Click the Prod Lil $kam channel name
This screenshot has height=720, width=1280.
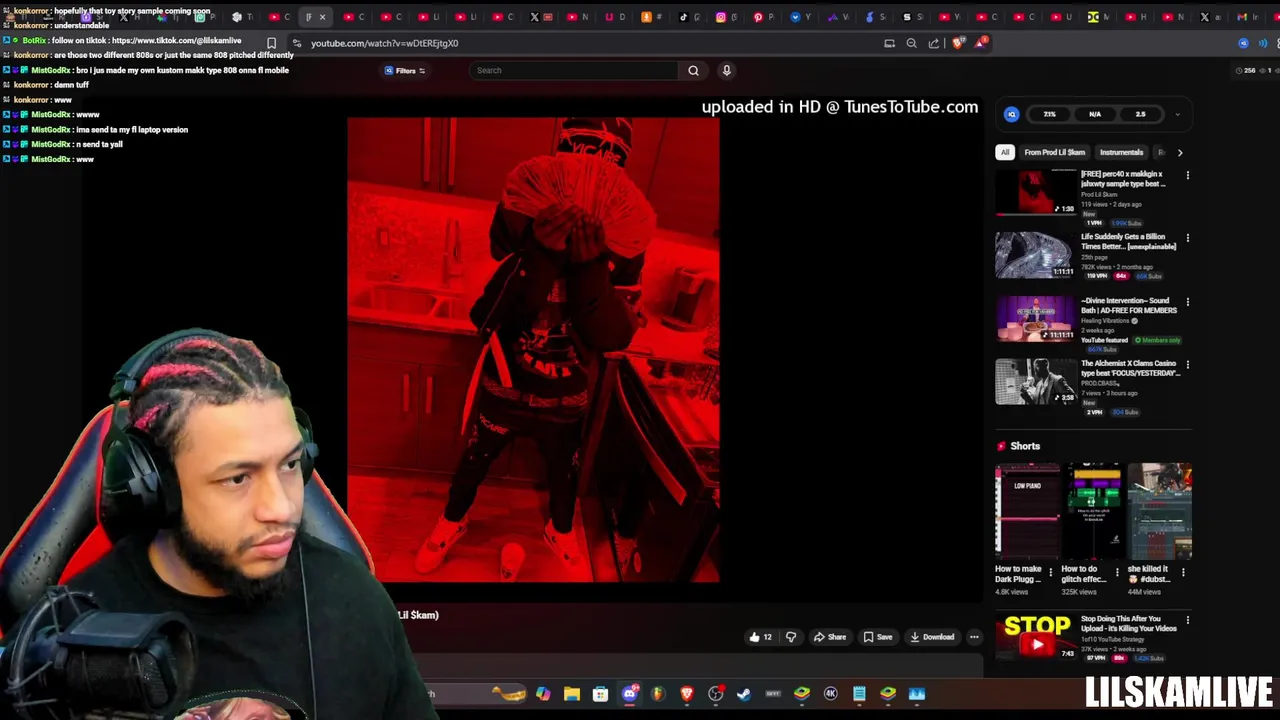click(1101, 194)
